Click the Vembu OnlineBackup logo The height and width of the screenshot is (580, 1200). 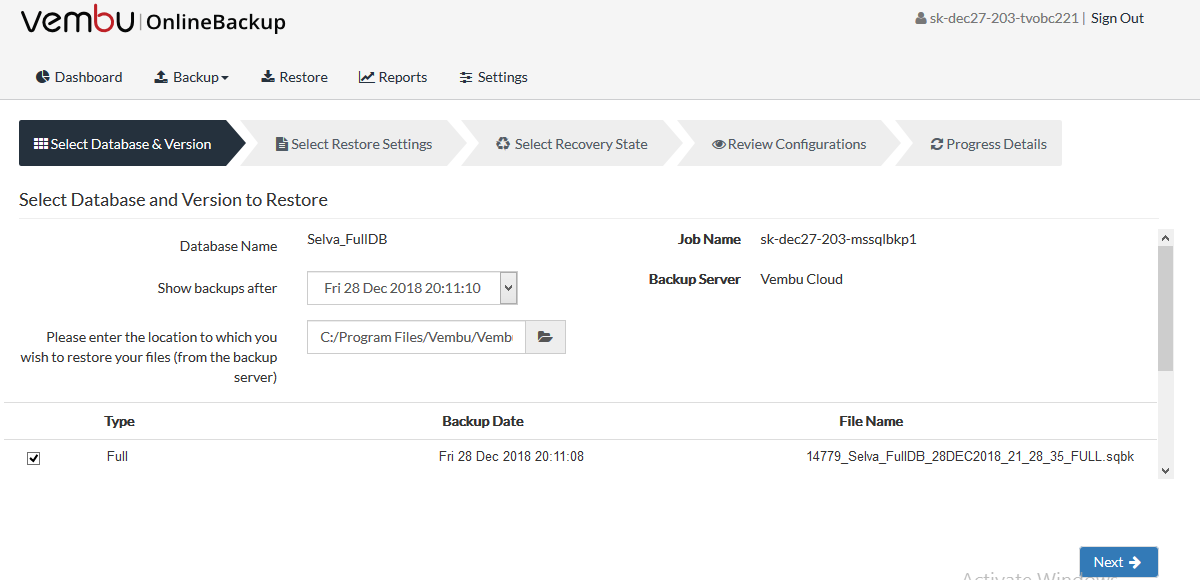pyautogui.click(x=153, y=21)
